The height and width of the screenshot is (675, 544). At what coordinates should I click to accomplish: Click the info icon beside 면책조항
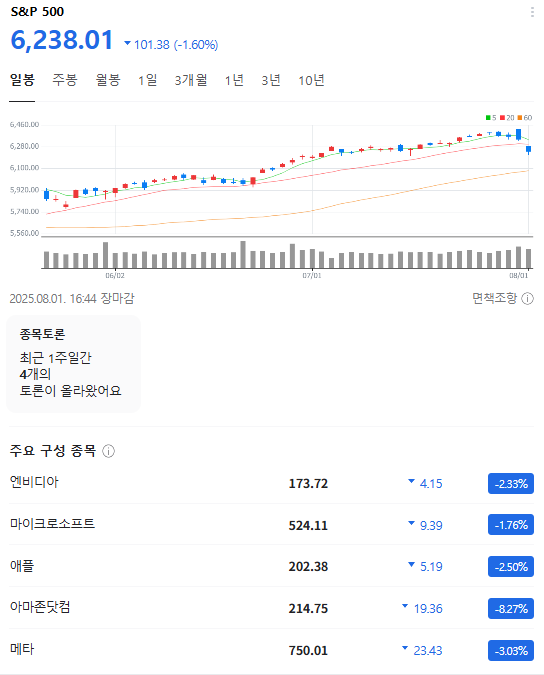(x=528, y=298)
